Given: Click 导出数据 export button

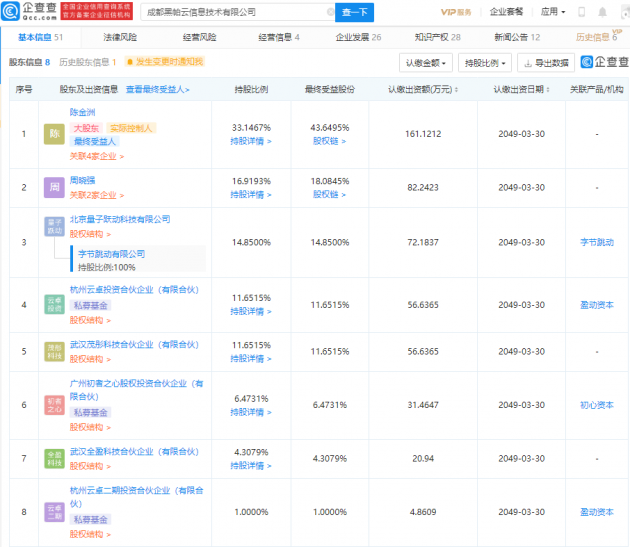Looking at the screenshot, I should [546, 63].
